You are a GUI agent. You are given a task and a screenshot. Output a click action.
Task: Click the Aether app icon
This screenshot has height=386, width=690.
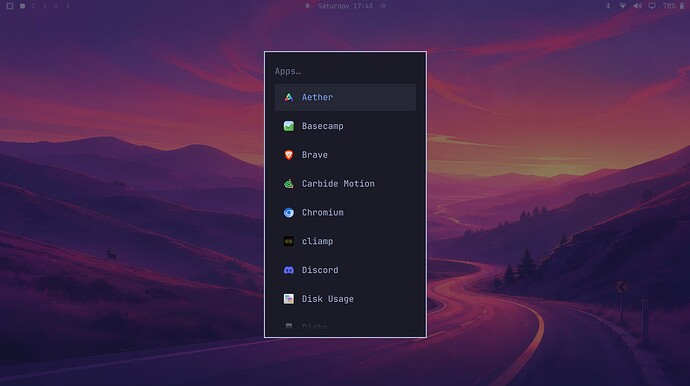pyautogui.click(x=289, y=97)
